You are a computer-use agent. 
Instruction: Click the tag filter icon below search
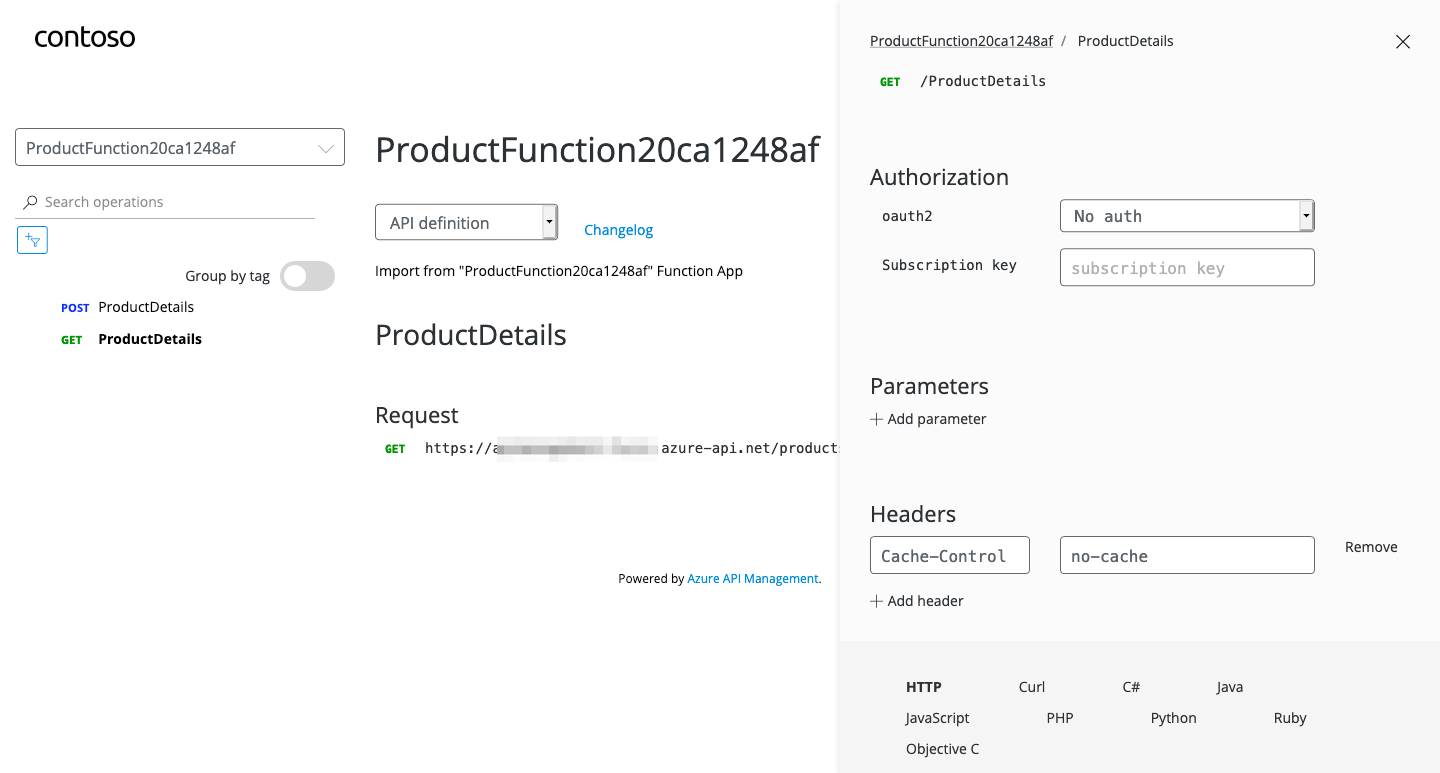click(x=33, y=240)
